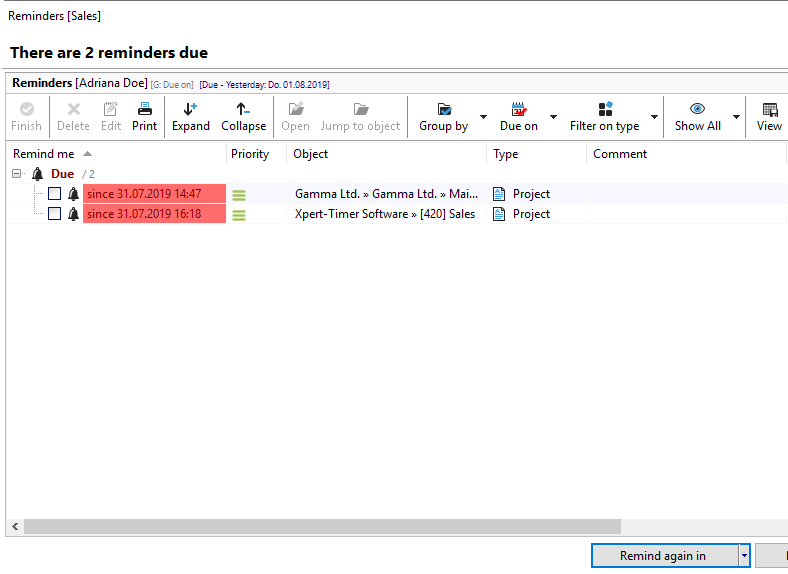Check the 16:18 reminder checkbox
This screenshot has height=574, width=788.
coord(55,214)
